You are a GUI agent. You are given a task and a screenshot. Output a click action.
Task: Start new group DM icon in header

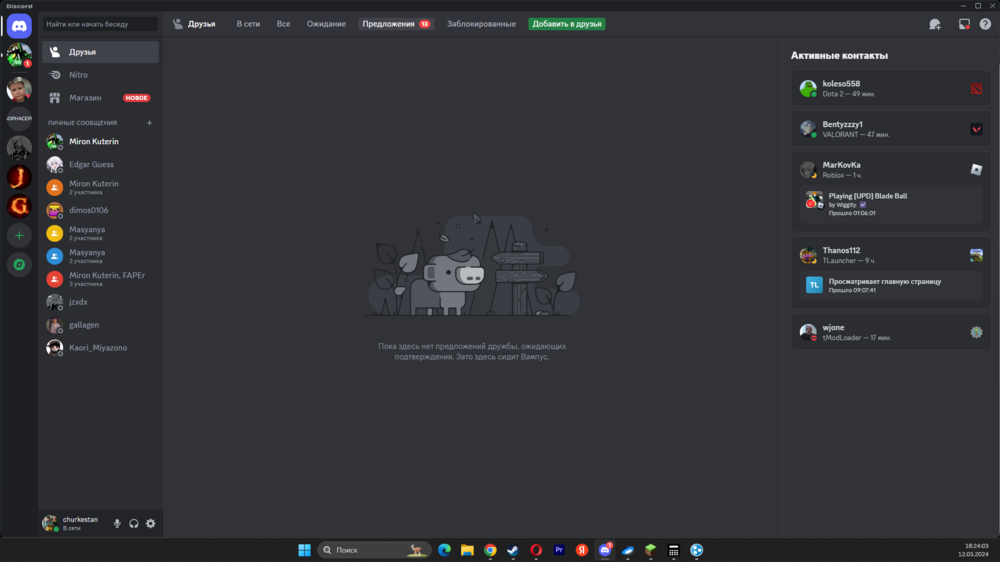coord(935,24)
